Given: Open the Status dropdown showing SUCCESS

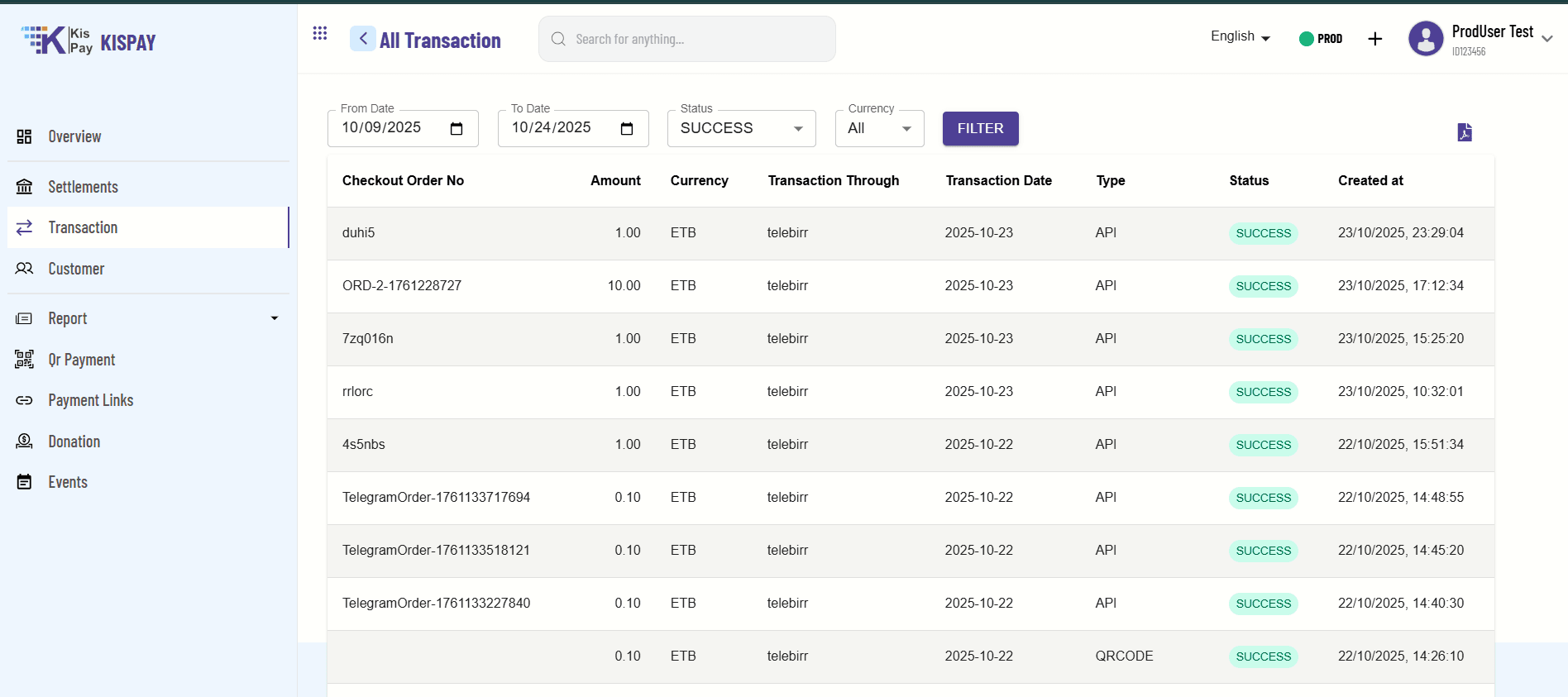Looking at the screenshot, I should 741,129.
